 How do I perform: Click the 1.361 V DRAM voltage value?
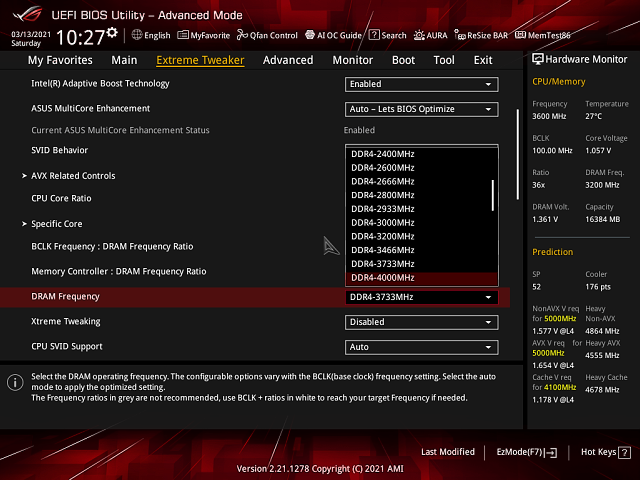545,219
